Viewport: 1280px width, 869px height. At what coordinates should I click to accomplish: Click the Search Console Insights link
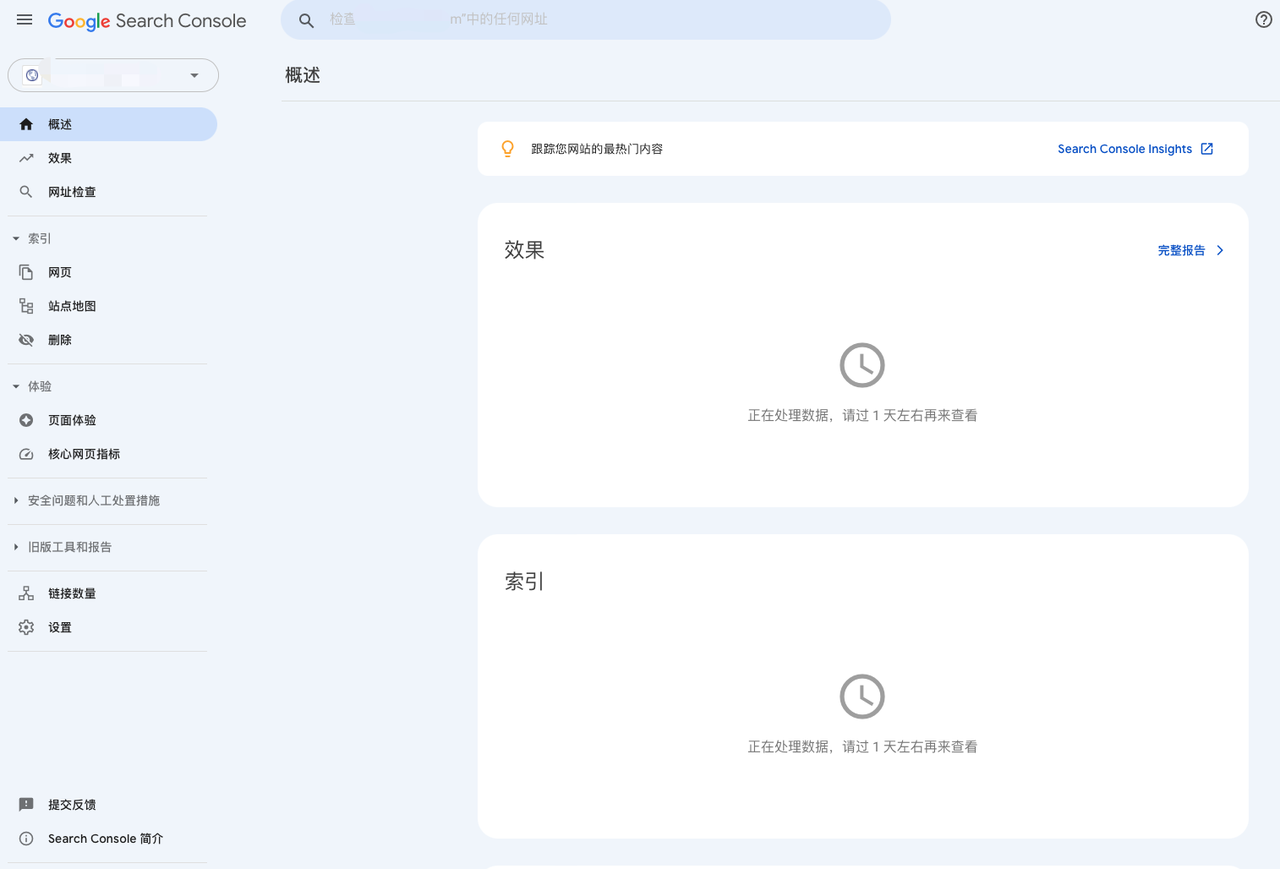pyautogui.click(x=1125, y=149)
